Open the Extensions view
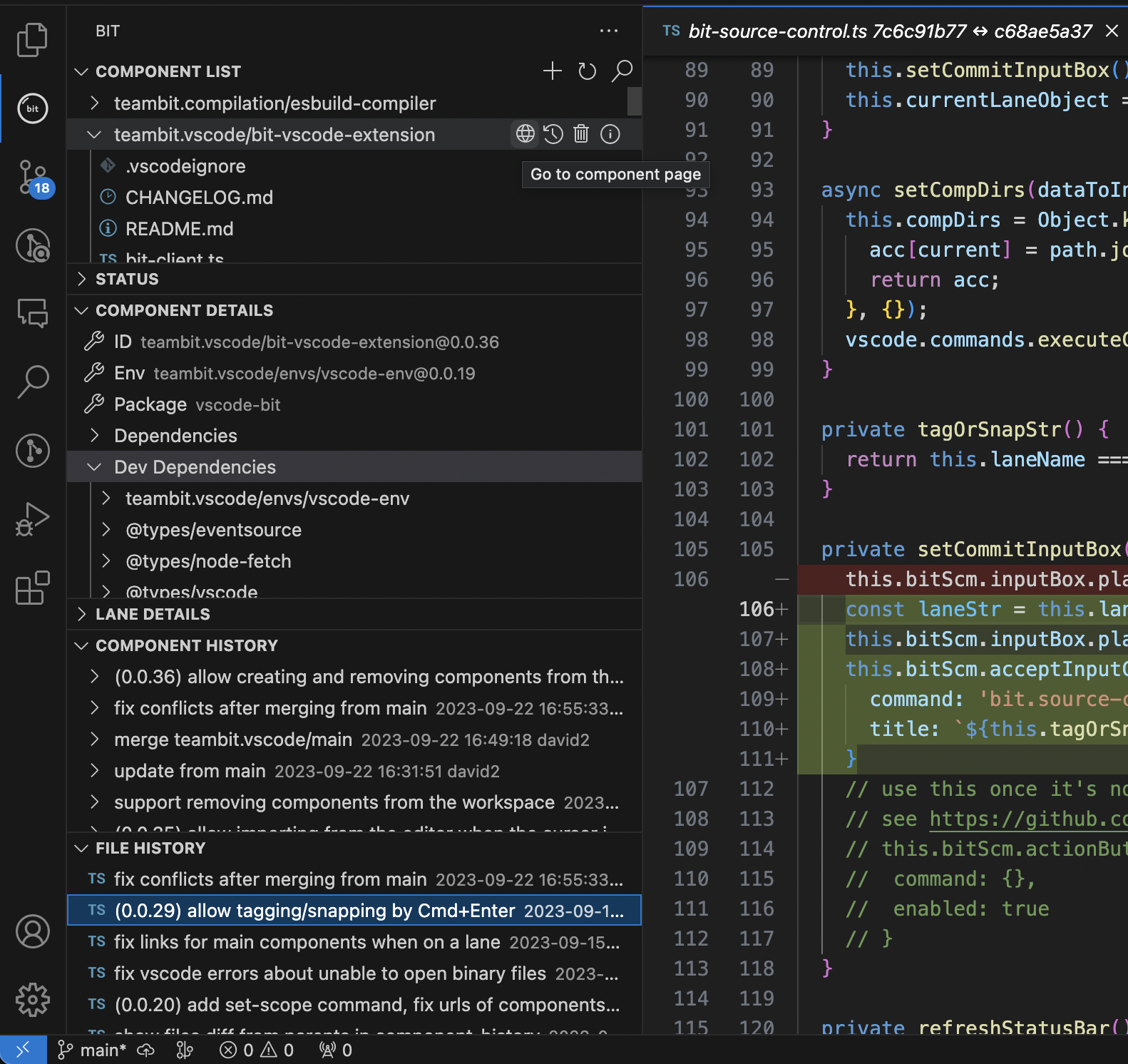The width and height of the screenshot is (1128, 1064). 33,588
